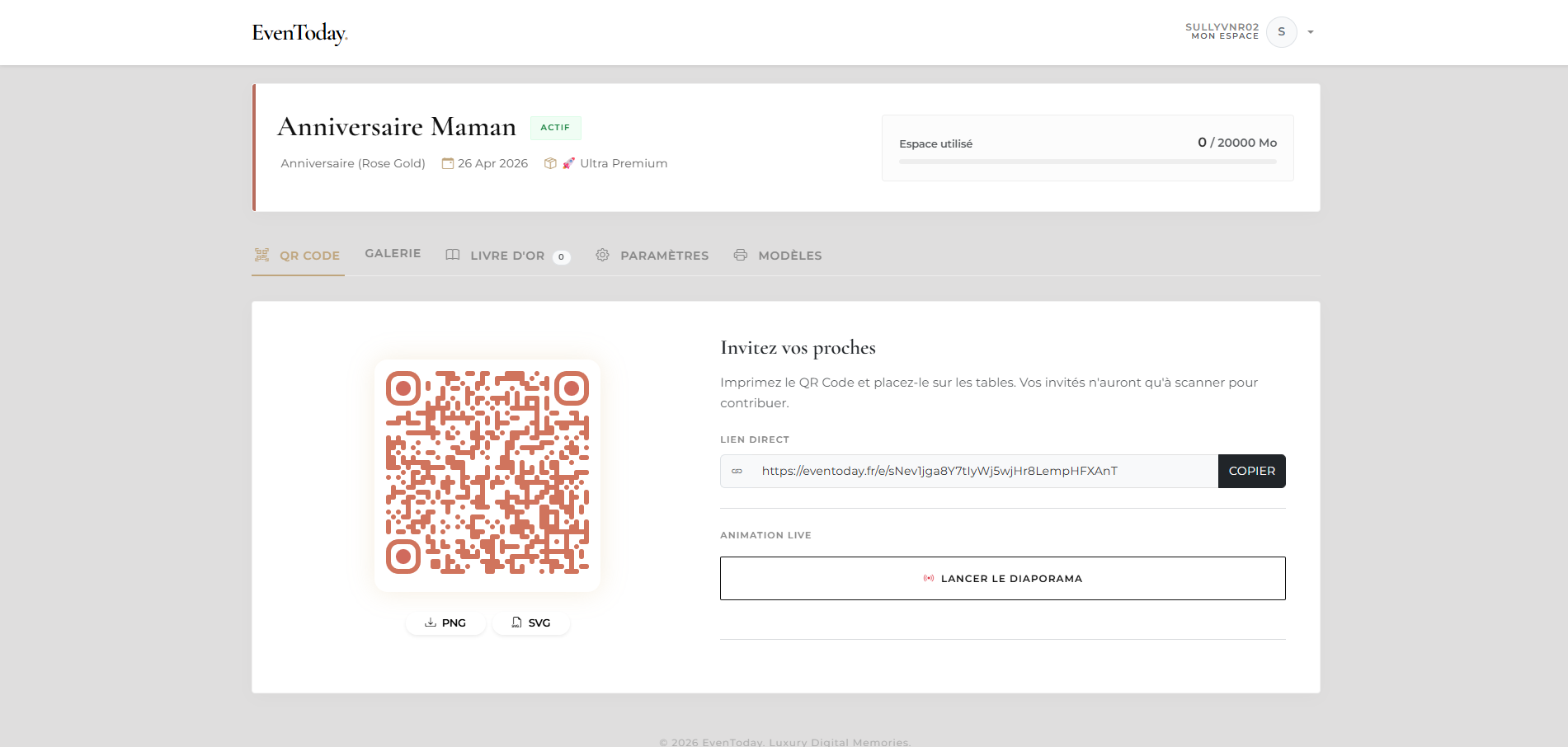1568x747 pixels.
Task: Click the link chain icon
Action: [x=737, y=471]
